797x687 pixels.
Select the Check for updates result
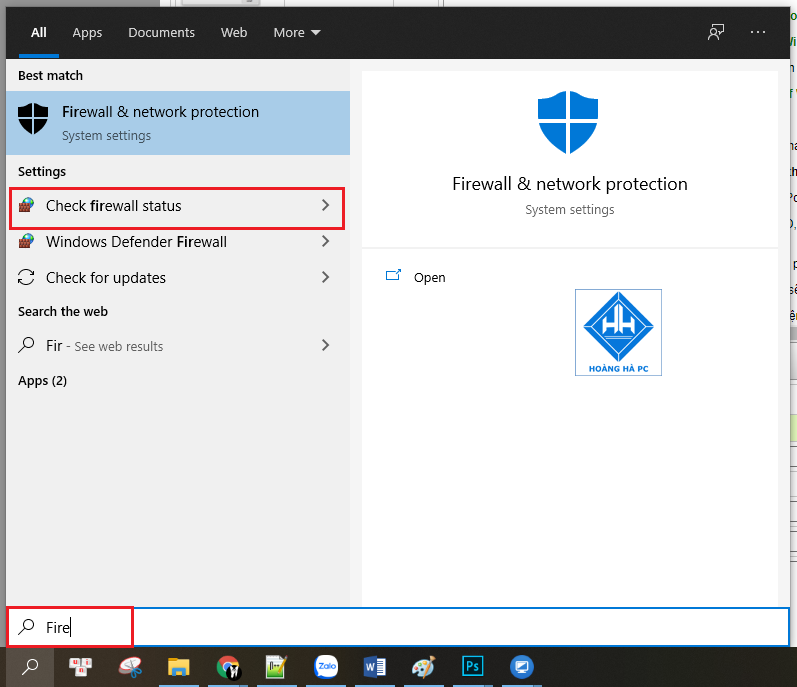177,277
